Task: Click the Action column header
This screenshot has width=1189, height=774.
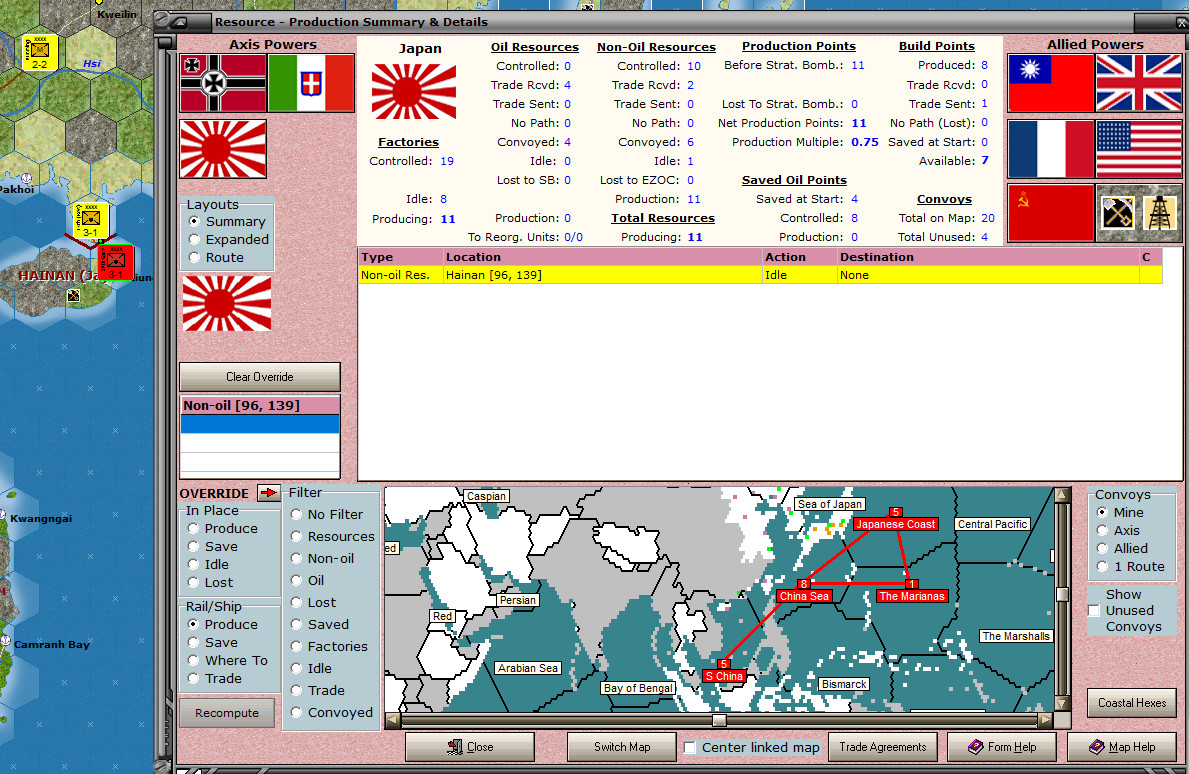Action: click(x=799, y=257)
